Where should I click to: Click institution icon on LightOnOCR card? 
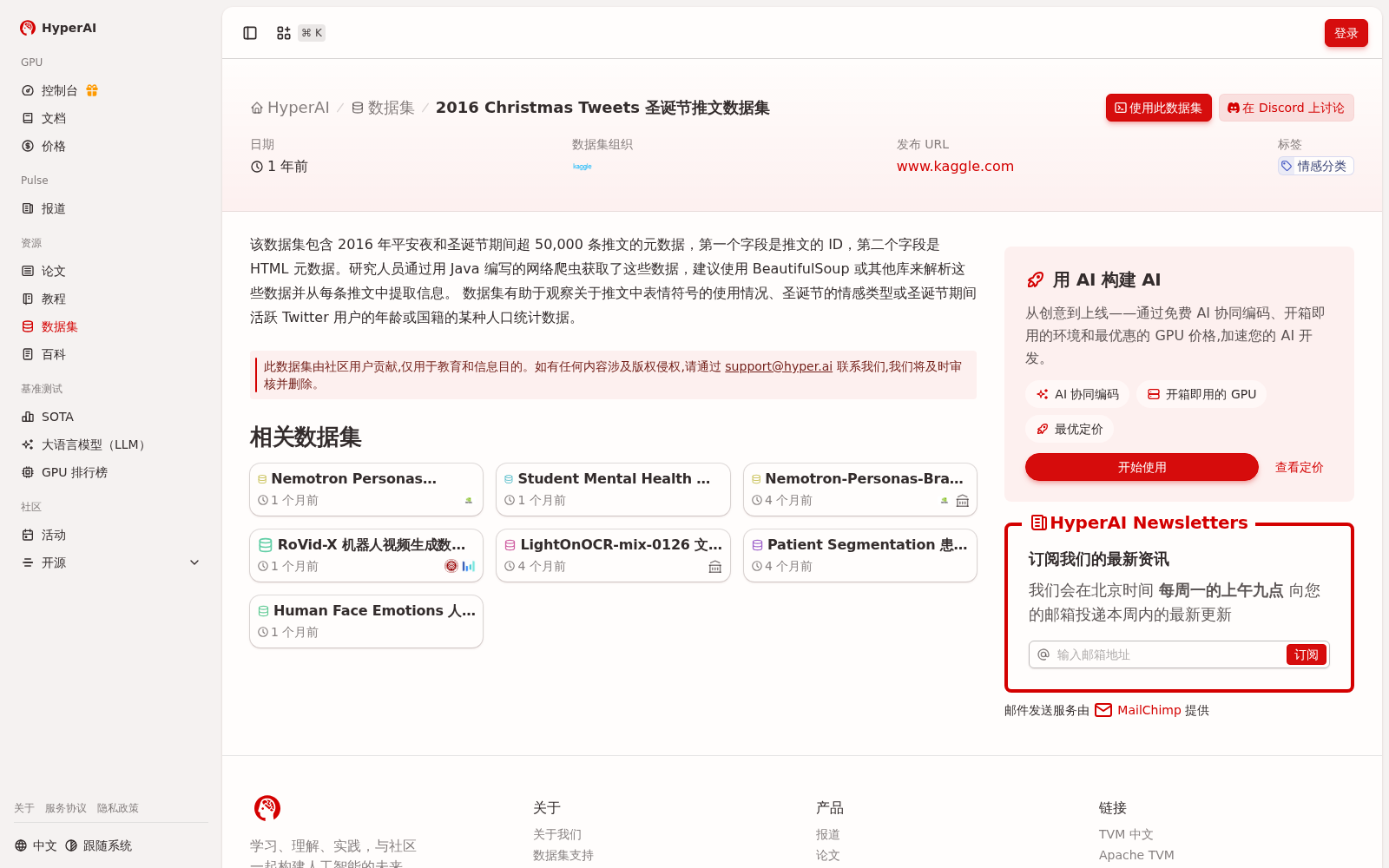715,567
